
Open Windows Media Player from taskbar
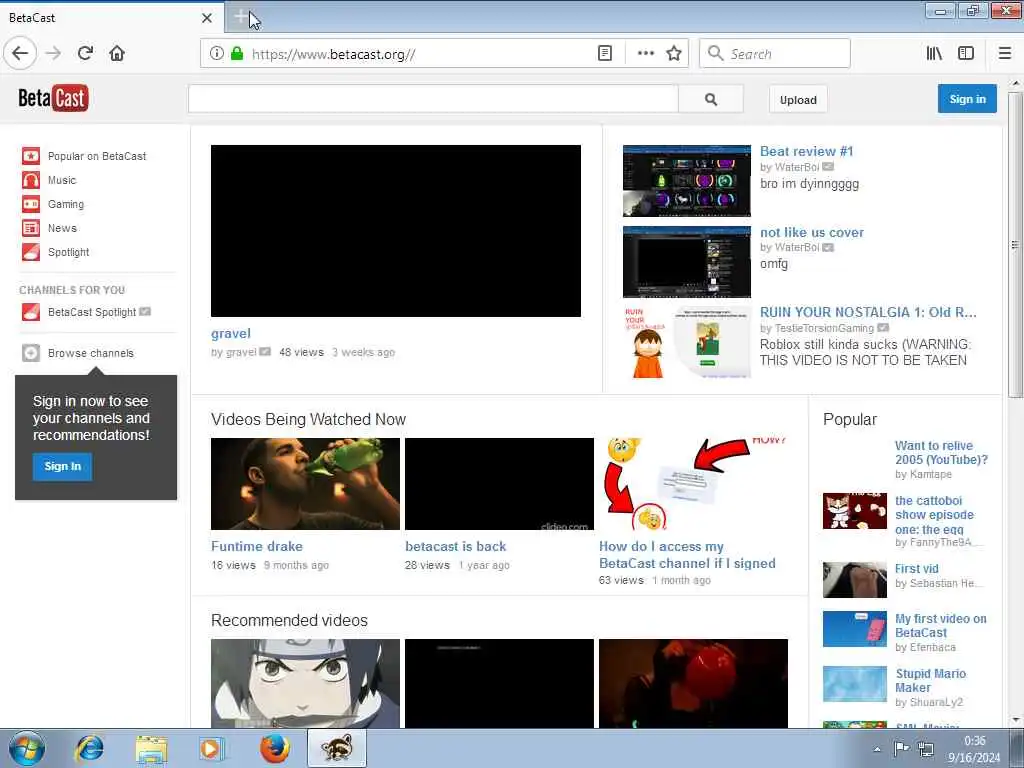(x=212, y=749)
